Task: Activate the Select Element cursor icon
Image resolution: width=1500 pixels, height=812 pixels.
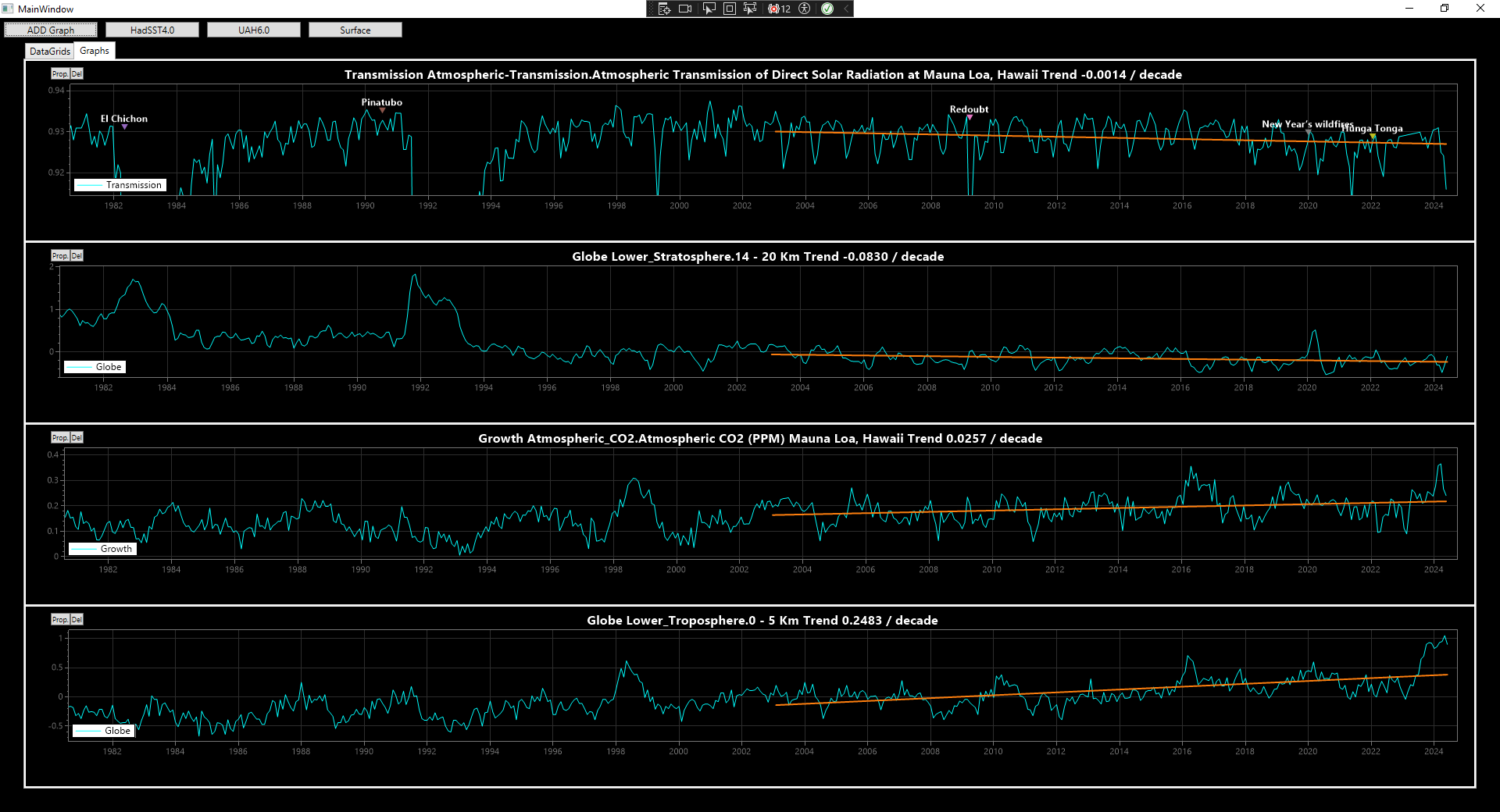Action: [x=709, y=9]
